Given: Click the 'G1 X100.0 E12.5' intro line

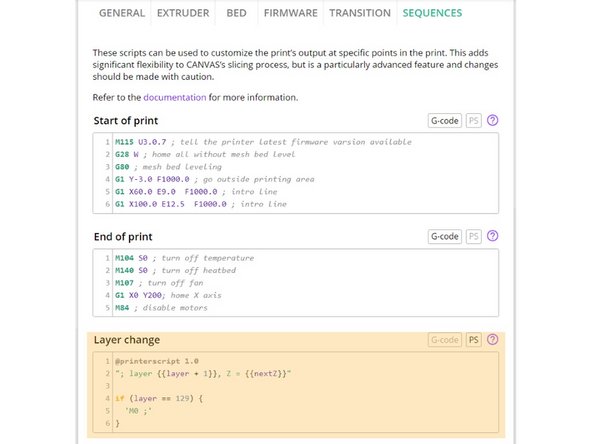Looking at the screenshot, I should 201,204.
